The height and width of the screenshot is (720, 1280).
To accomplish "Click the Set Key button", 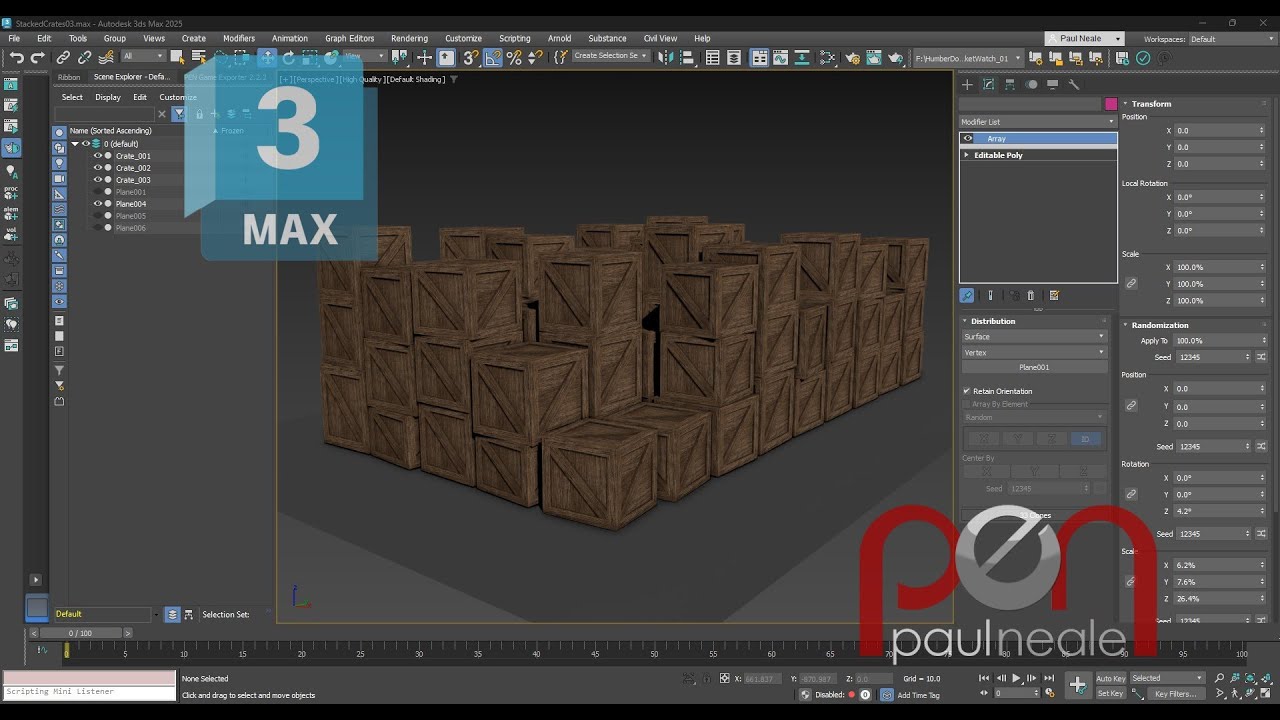I will pos(1110,694).
